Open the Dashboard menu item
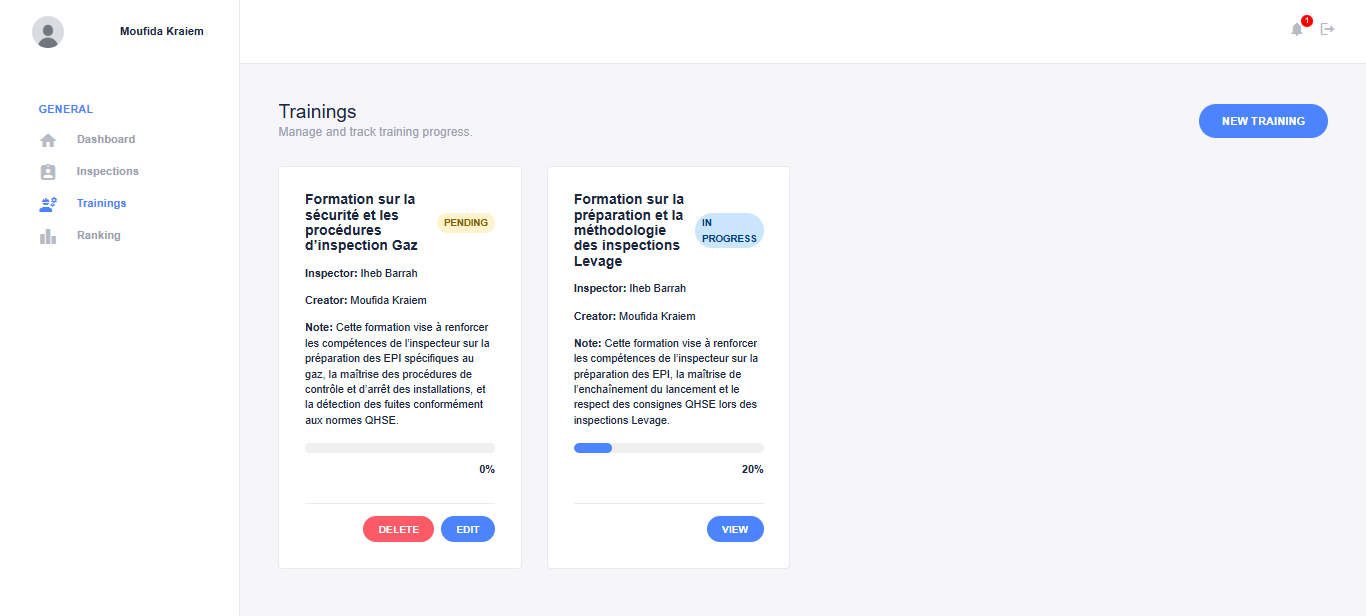Screen dimensions: 1366x616 [x=106, y=140]
